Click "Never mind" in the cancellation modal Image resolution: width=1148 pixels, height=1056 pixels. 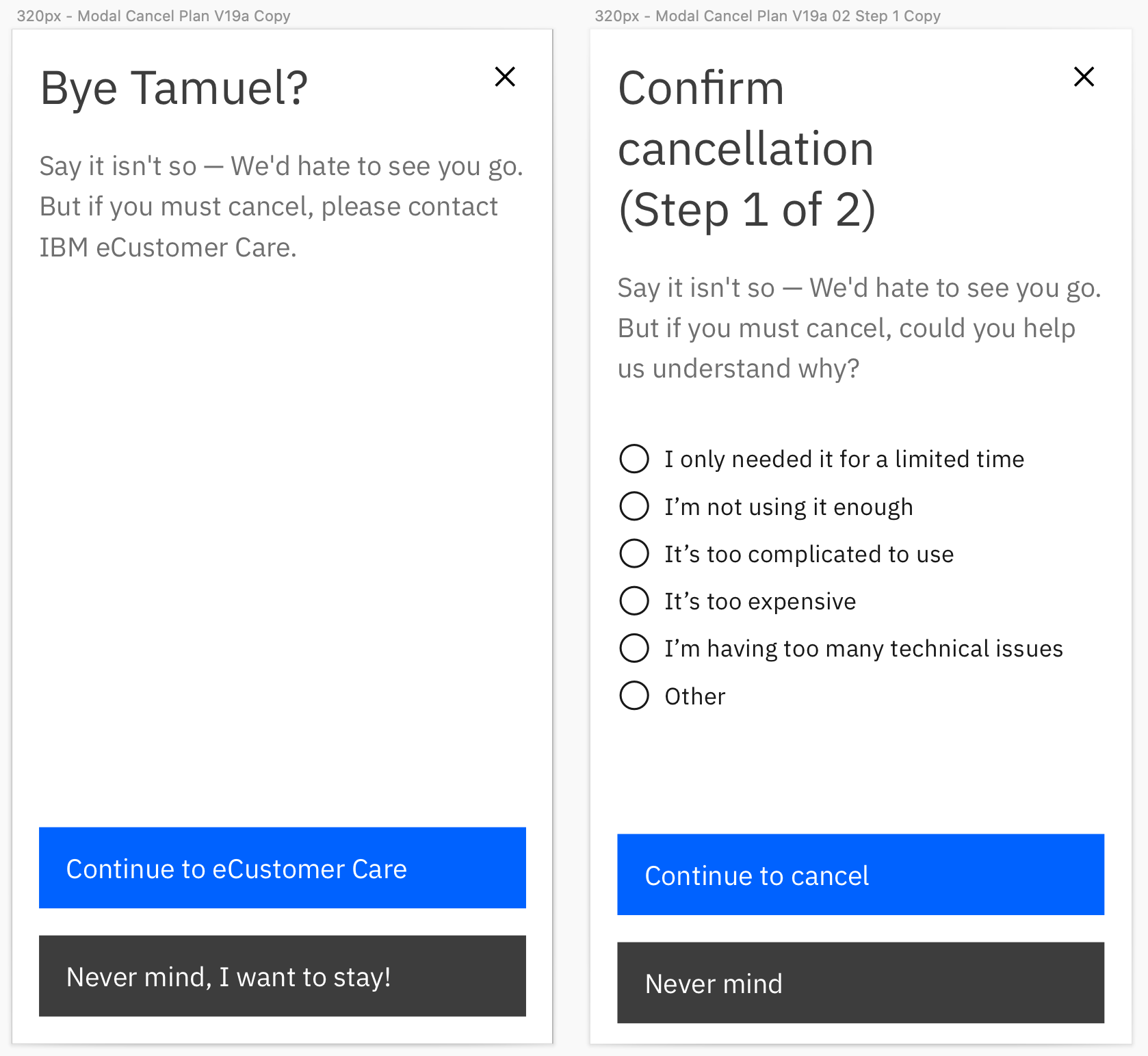click(861, 983)
